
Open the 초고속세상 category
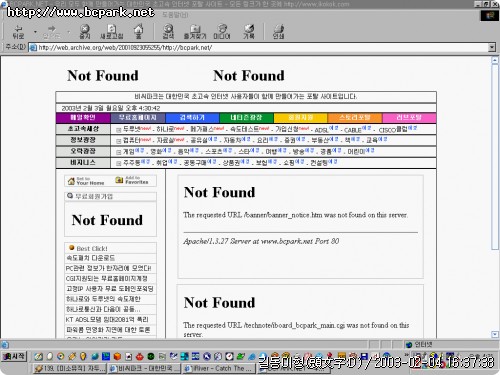point(83,129)
